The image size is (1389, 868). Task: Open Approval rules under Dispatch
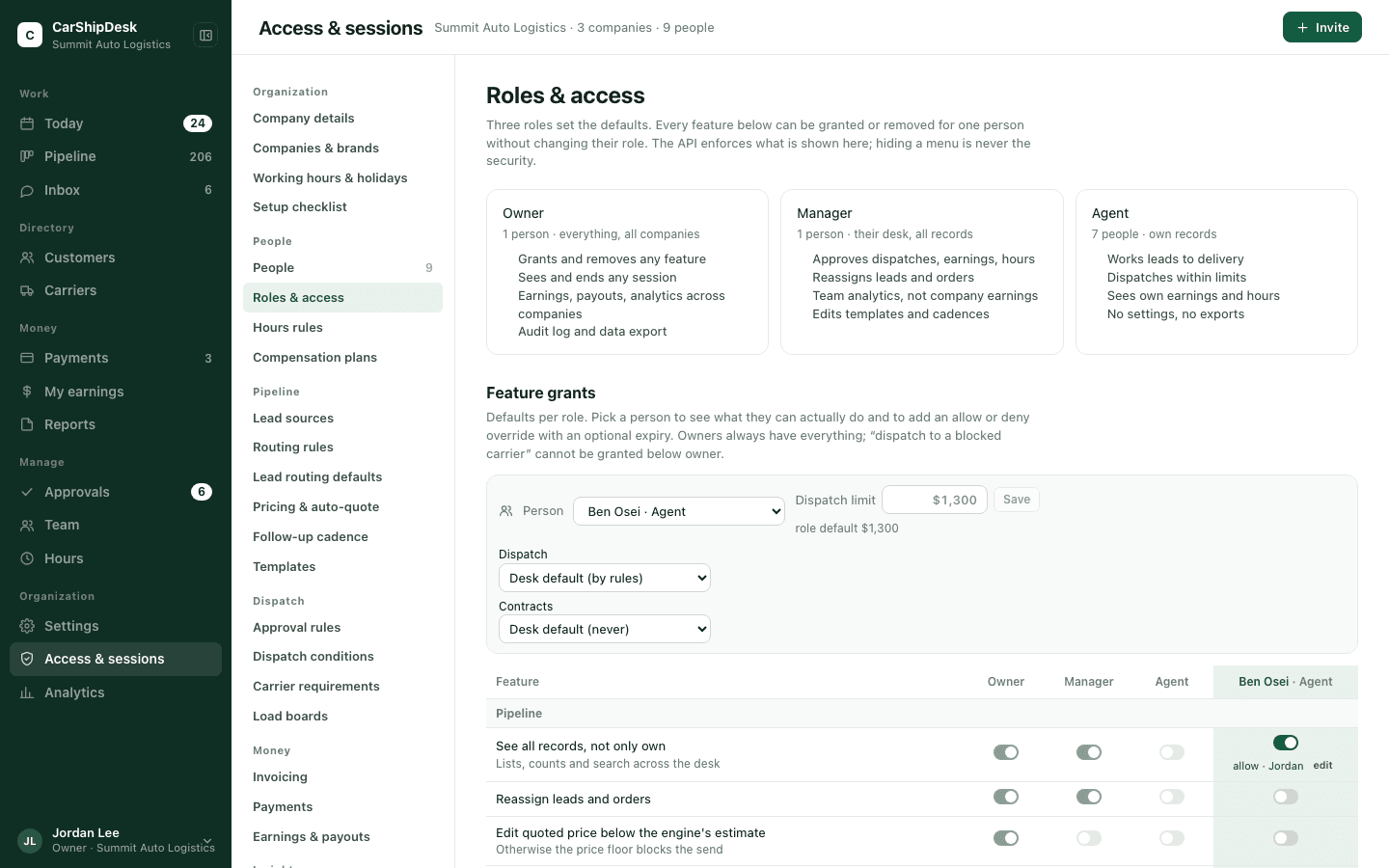342,628
